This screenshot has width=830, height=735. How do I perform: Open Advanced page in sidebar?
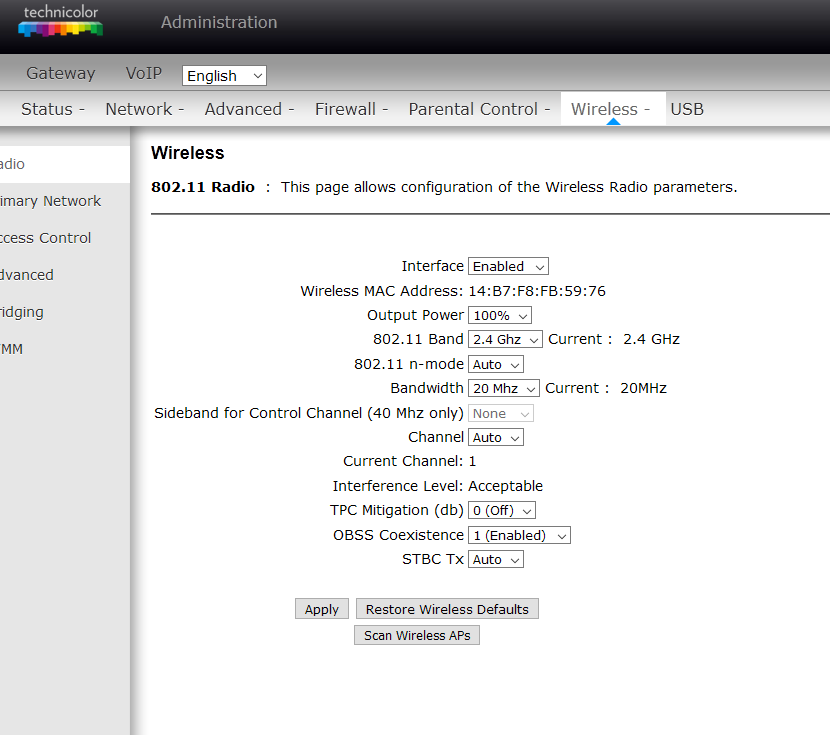pyautogui.click(x=26, y=275)
